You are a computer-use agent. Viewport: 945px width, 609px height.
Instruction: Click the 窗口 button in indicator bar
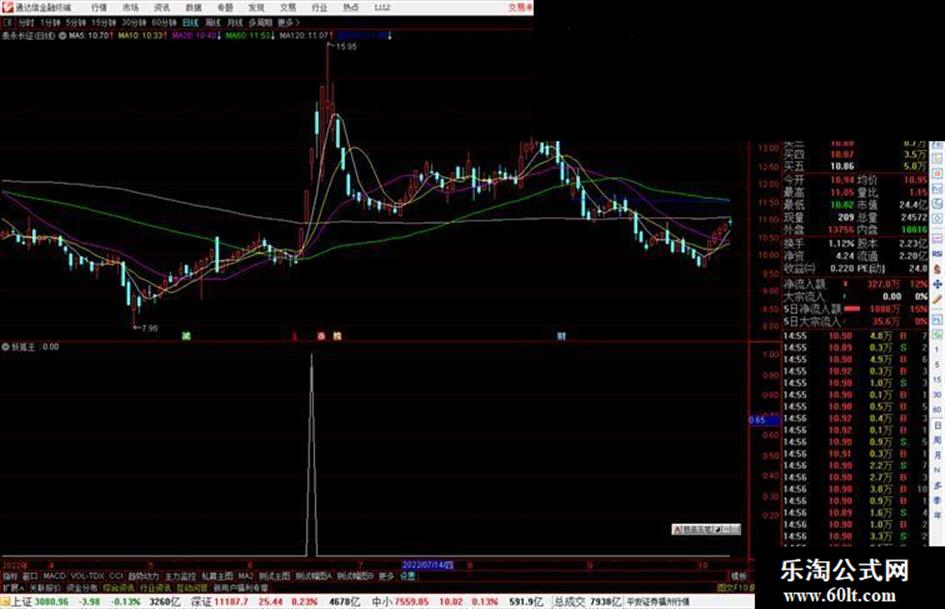click(30, 576)
